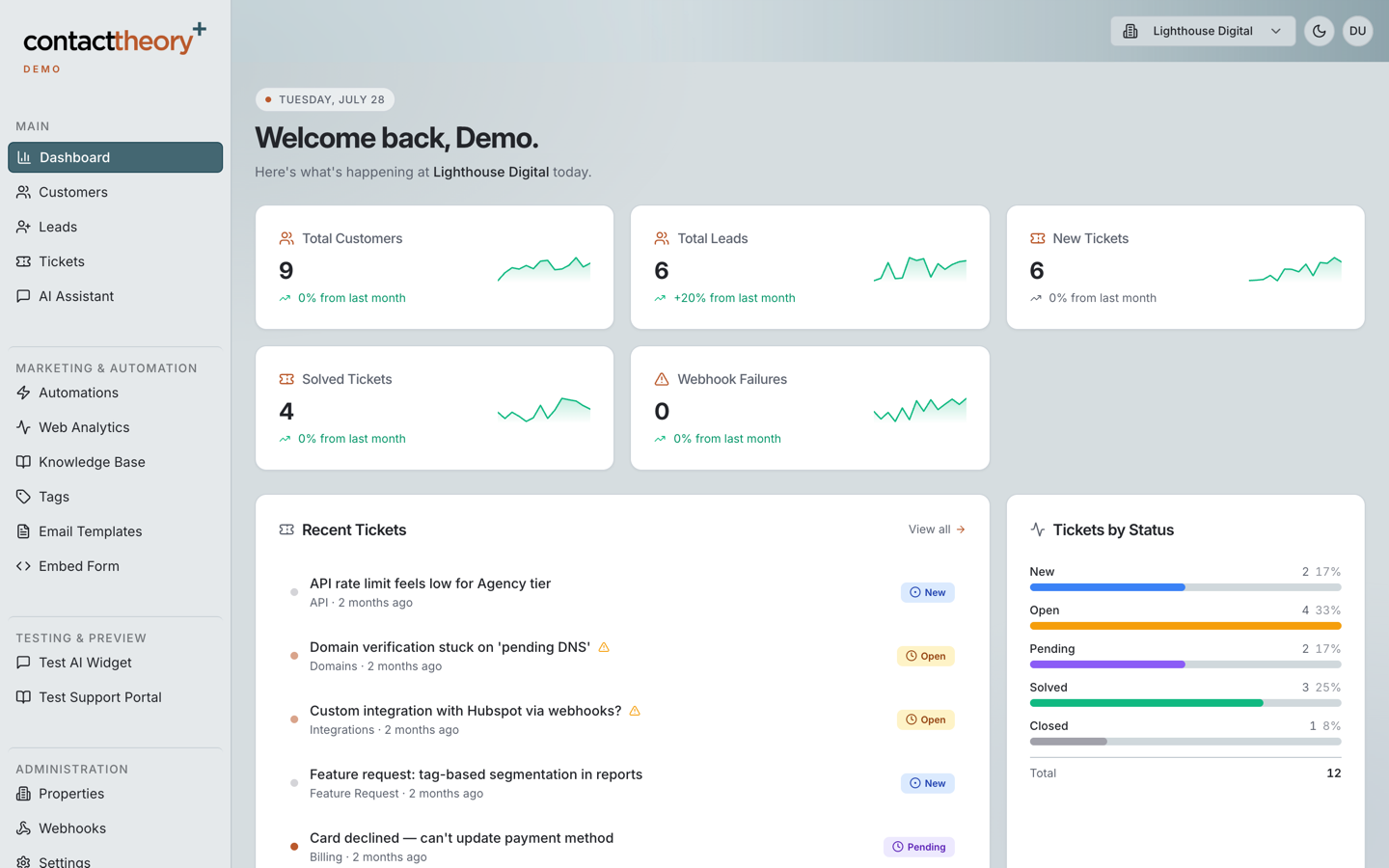The width and height of the screenshot is (1389, 868).
Task: Open ticket 'Card declined — can't update payment'
Action: point(622,847)
